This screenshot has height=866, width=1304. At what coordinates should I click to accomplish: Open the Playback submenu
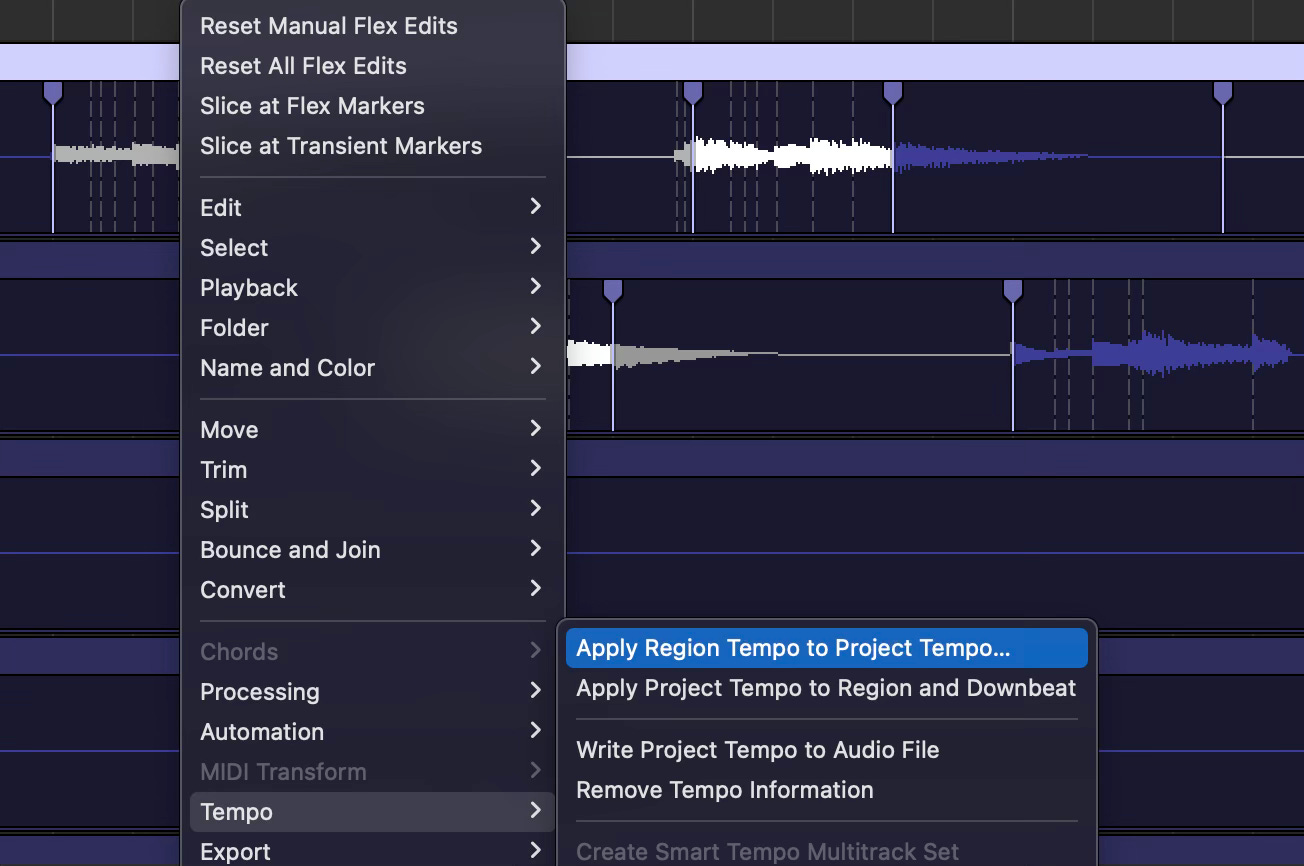click(372, 287)
